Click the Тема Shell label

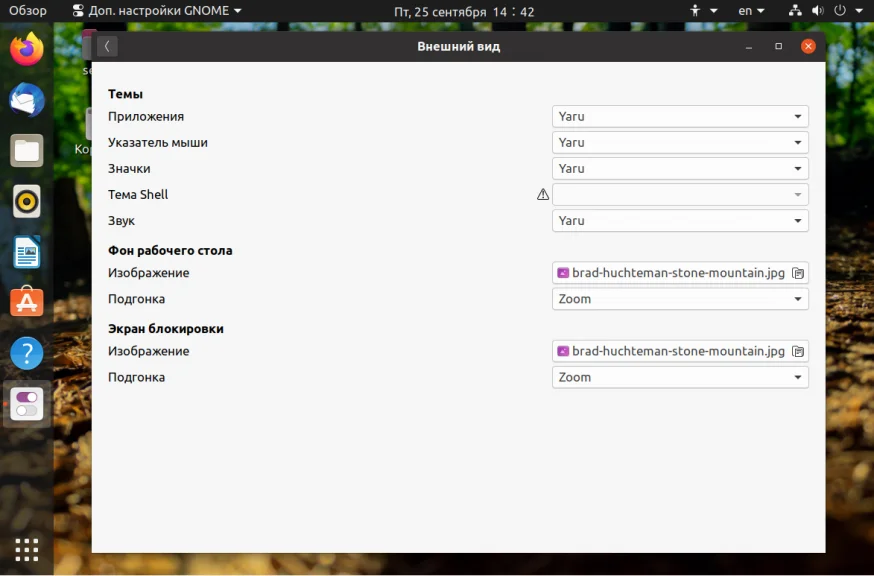(138, 195)
